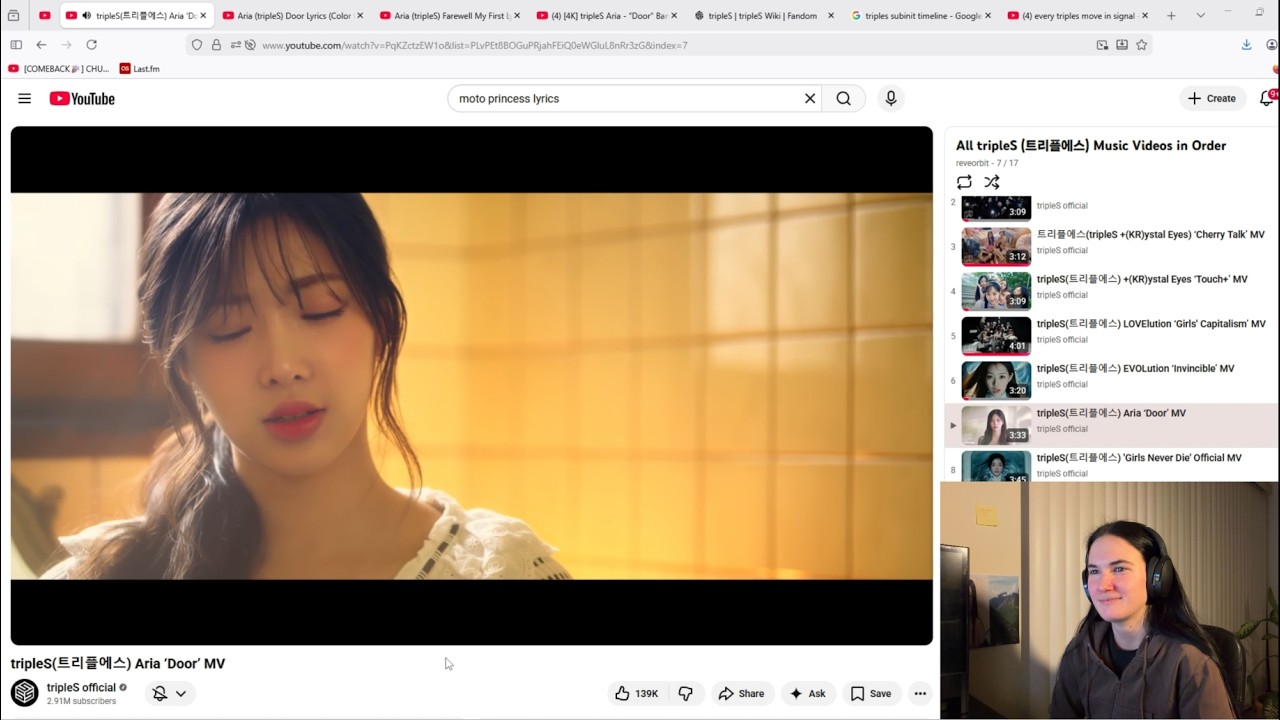Go to the YouTube home logo
1280x720 pixels.
82,98
